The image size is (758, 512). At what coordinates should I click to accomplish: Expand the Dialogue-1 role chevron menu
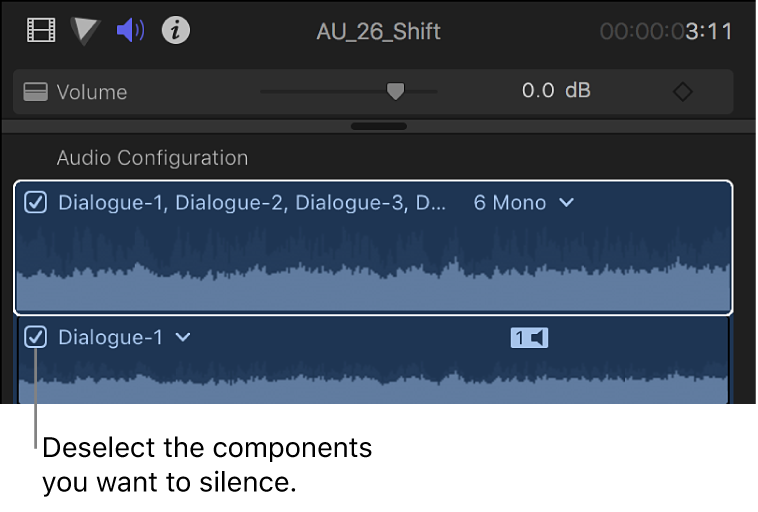click(183, 338)
